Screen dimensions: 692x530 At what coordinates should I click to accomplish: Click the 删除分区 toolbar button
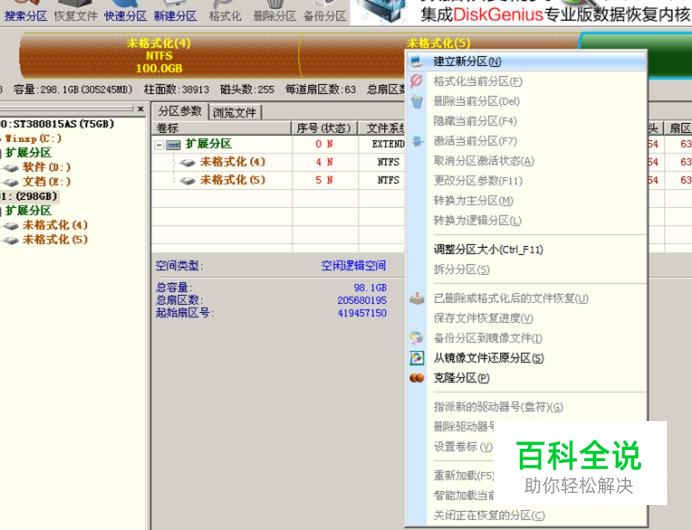click(x=275, y=12)
